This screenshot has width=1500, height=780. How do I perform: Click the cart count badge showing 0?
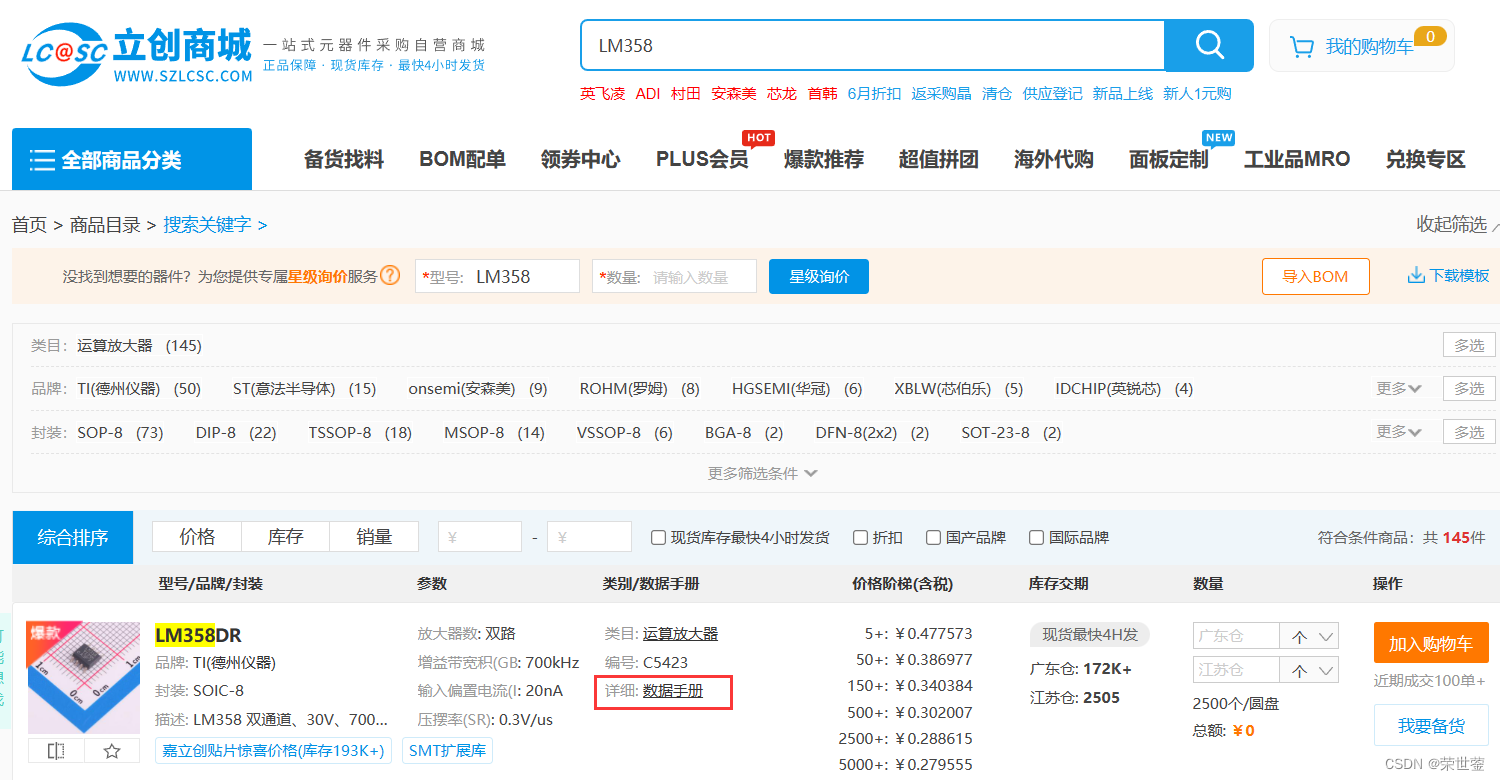point(1430,36)
